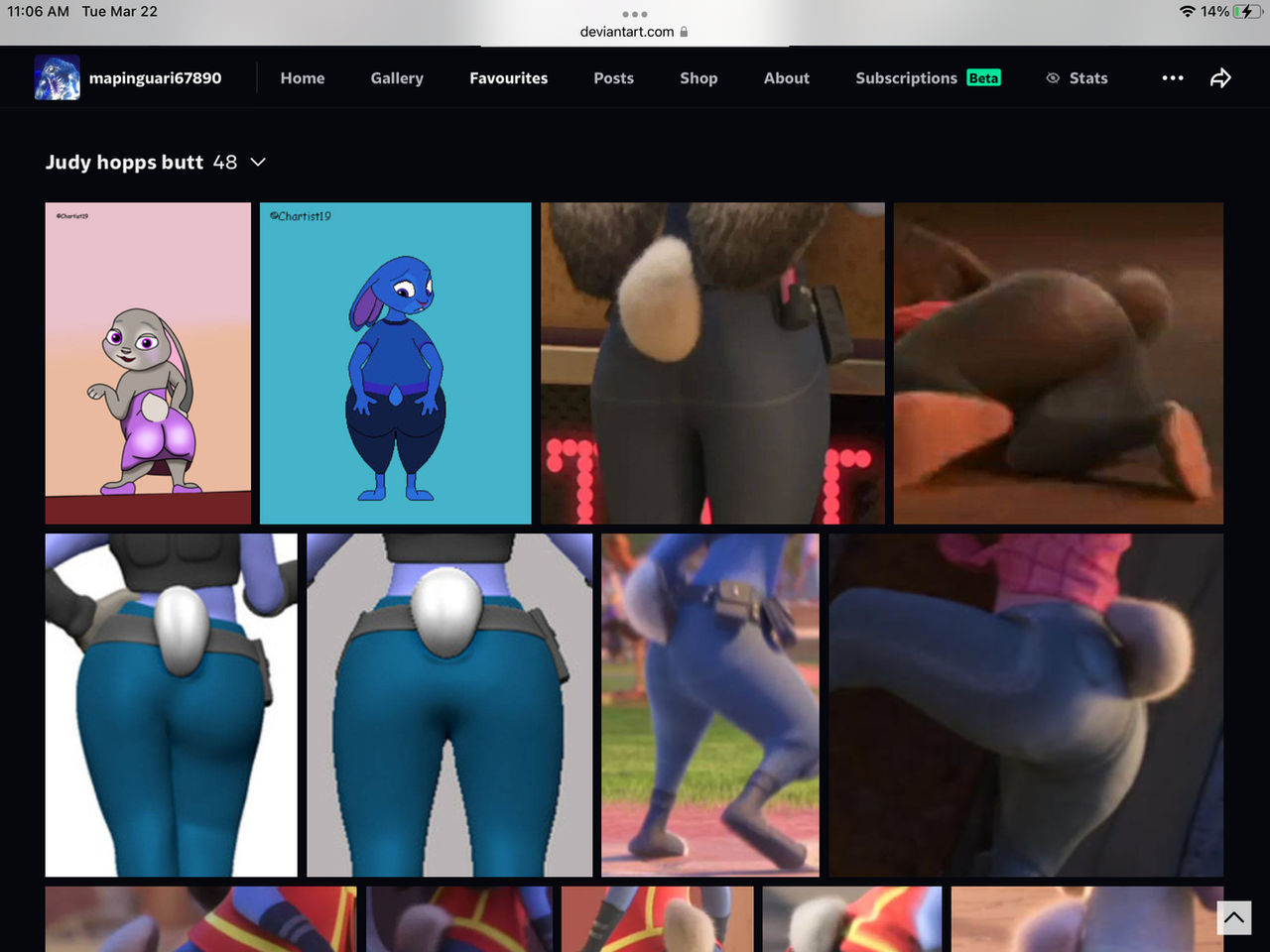Tap the Wi-Fi status icon
1270x952 pixels.
(1188, 11)
